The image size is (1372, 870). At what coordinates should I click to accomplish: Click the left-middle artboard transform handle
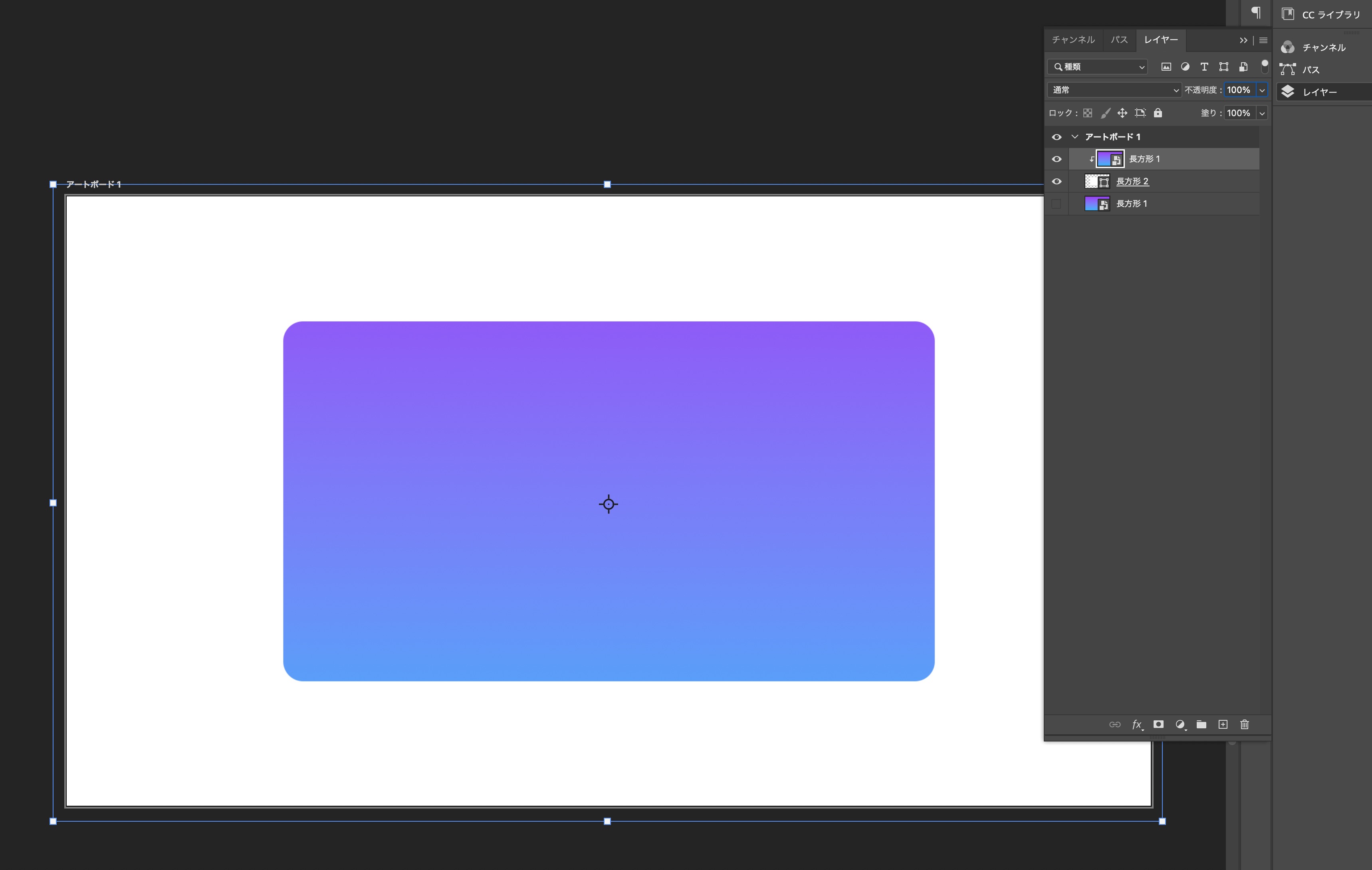click(53, 503)
